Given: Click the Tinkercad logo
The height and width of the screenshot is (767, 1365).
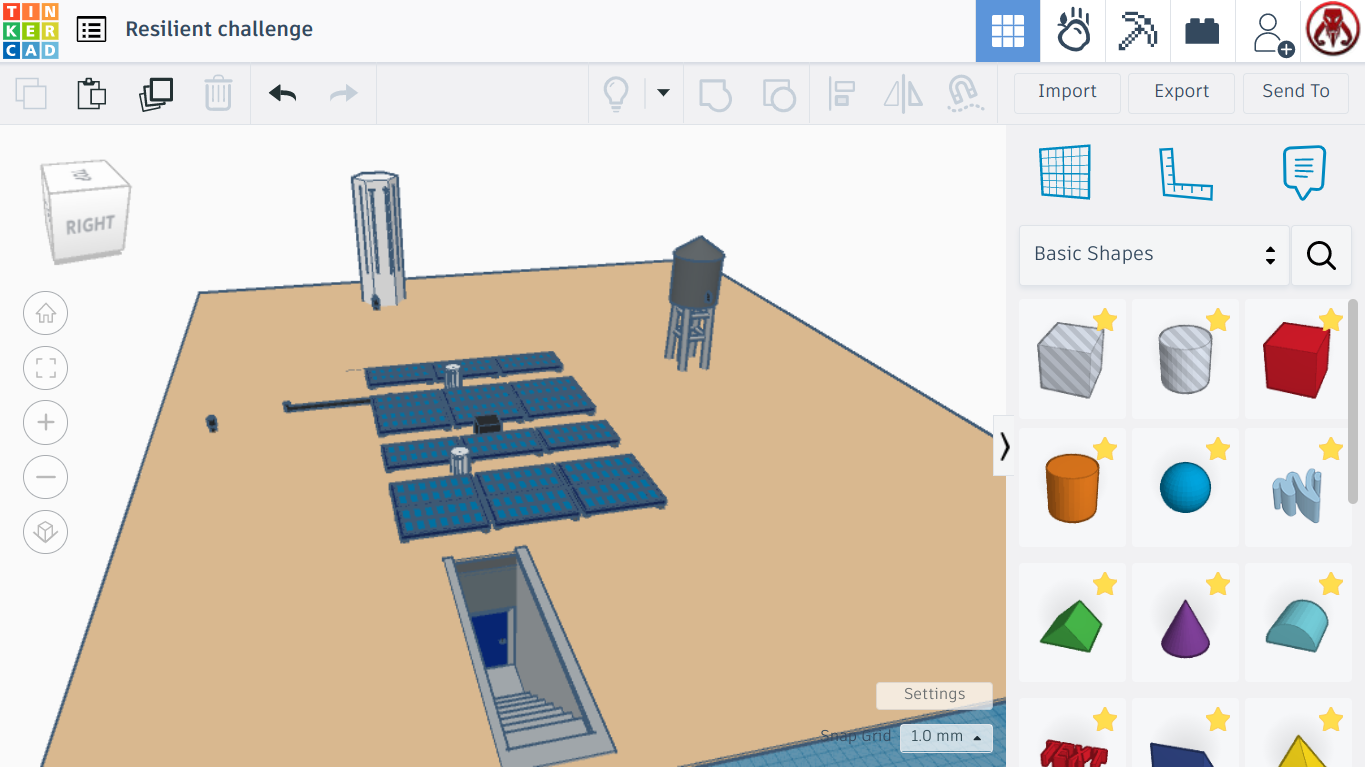Looking at the screenshot, I should pos(31,31).
